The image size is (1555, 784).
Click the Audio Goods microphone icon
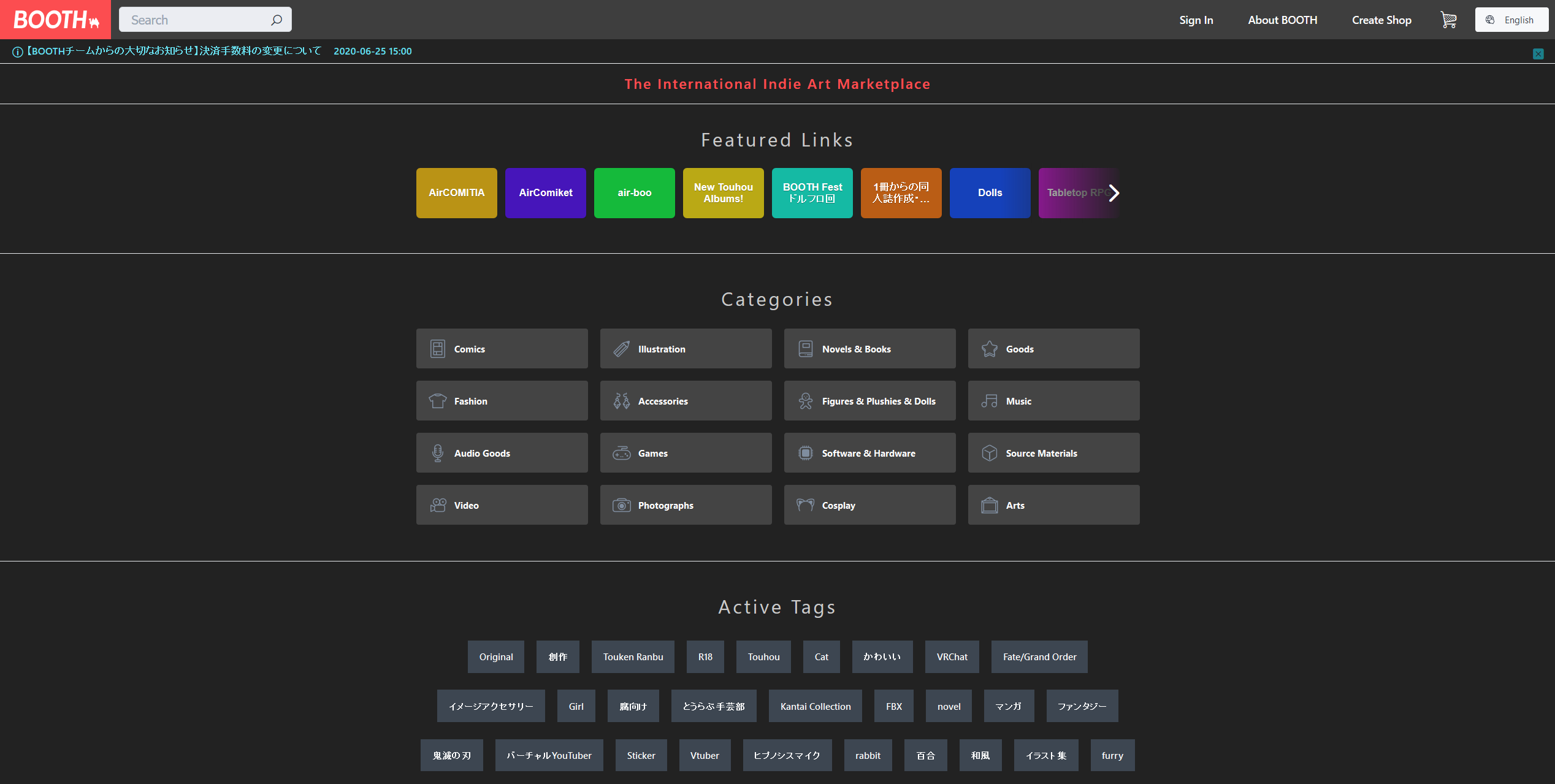(x=438, y=453)
